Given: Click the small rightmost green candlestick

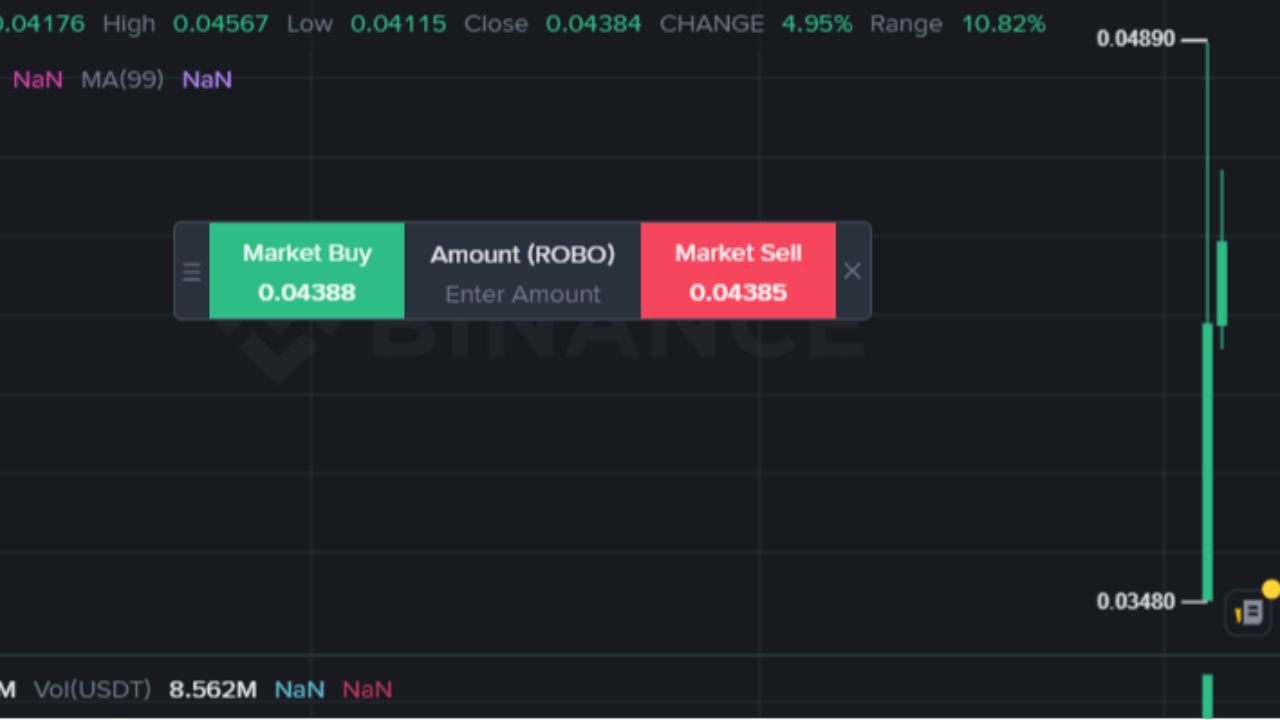Looking at the screenshot, I should click(x=1222, y=282).
